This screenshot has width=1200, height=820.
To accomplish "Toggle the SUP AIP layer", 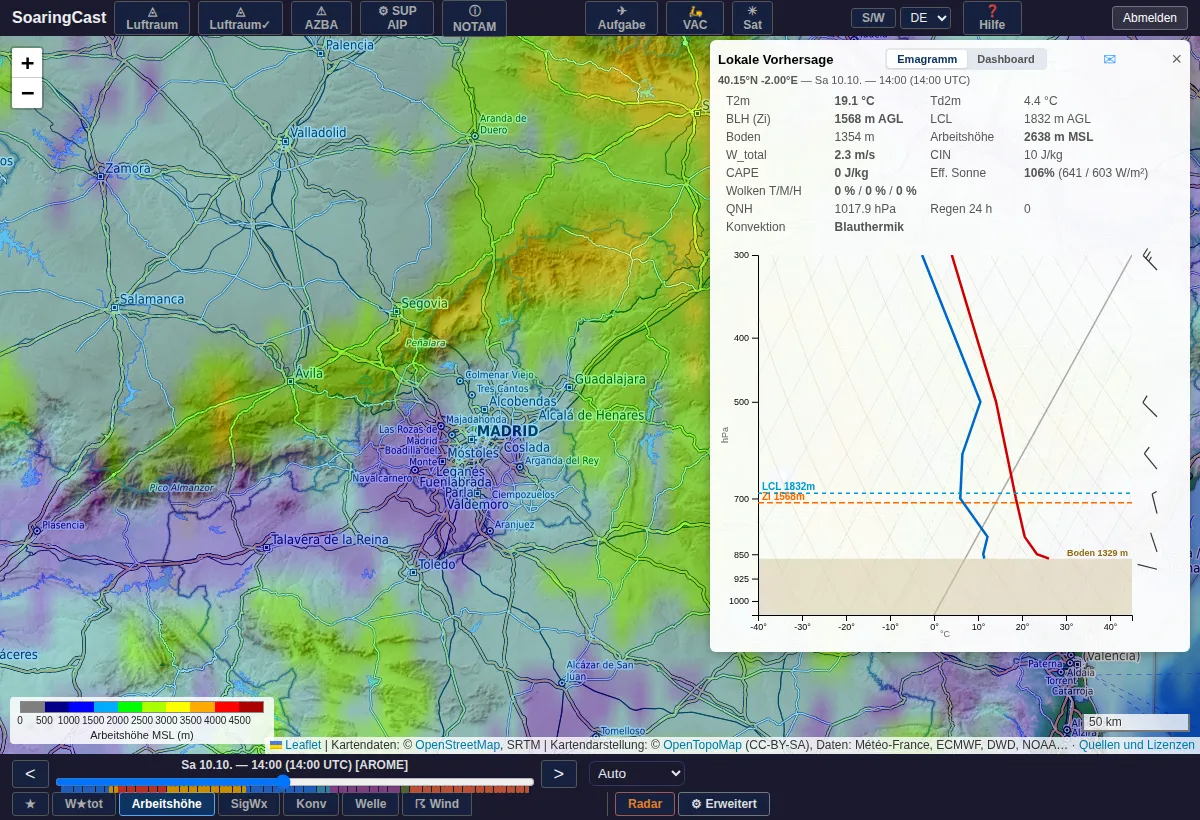I will pyautogui.click(x=397, y=18).
